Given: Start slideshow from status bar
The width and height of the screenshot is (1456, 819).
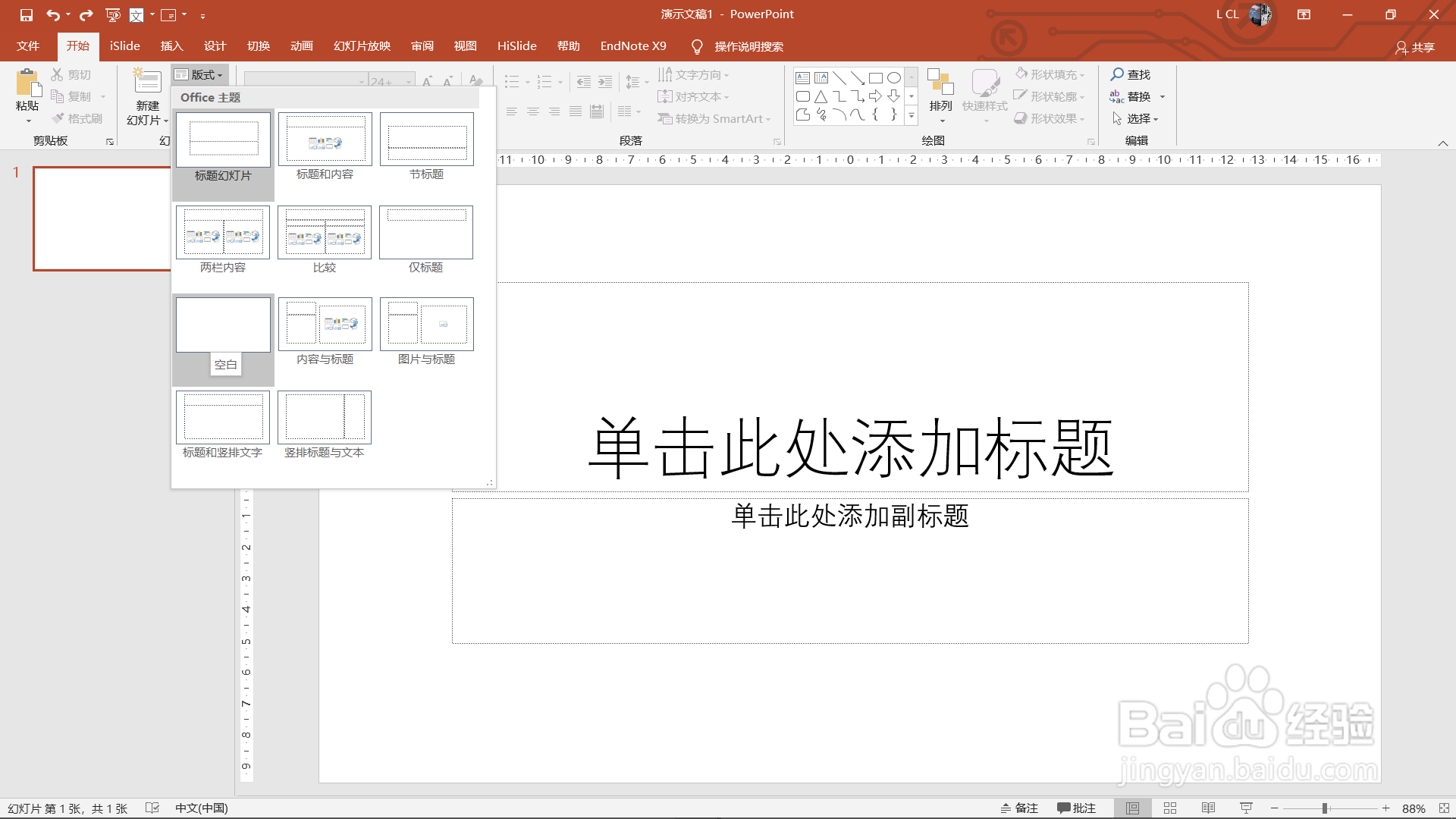Looking at the screenshot, I should pyautogui.click(x=1247, y=808).
